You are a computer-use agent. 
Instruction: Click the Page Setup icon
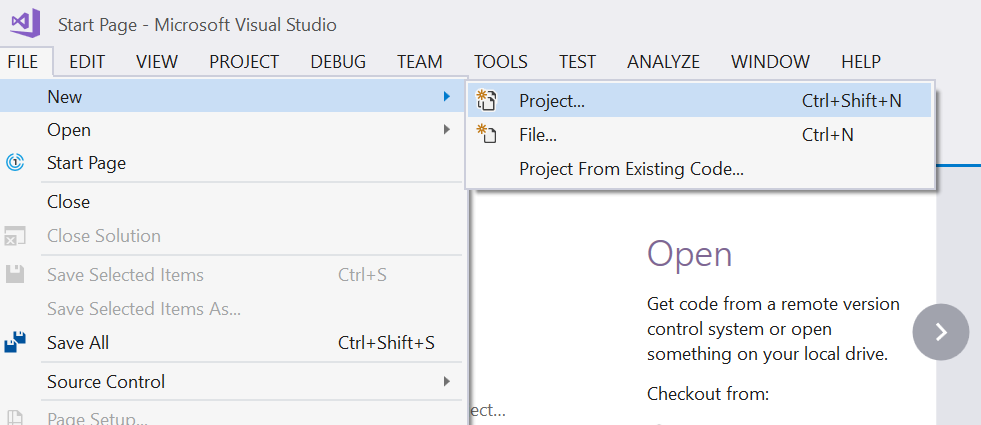tap(15, 417)
